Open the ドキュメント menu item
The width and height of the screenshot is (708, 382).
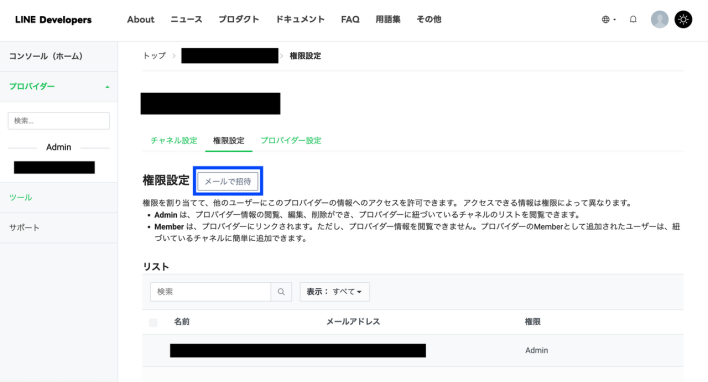300,19
